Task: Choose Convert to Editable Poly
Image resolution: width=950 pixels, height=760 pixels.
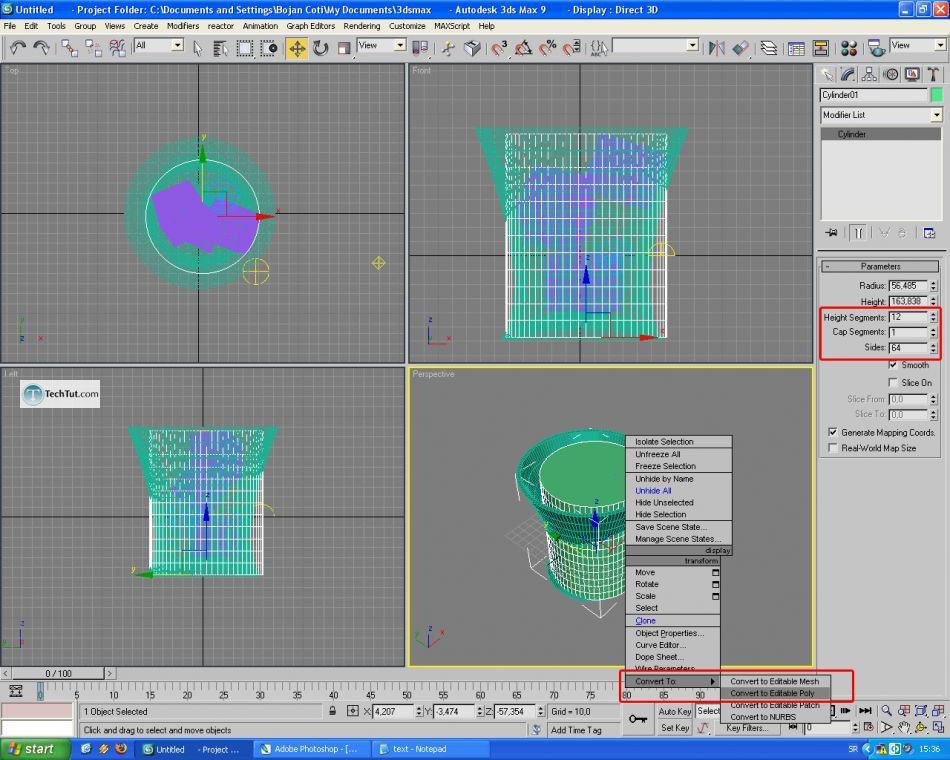Action: point(772,693)
